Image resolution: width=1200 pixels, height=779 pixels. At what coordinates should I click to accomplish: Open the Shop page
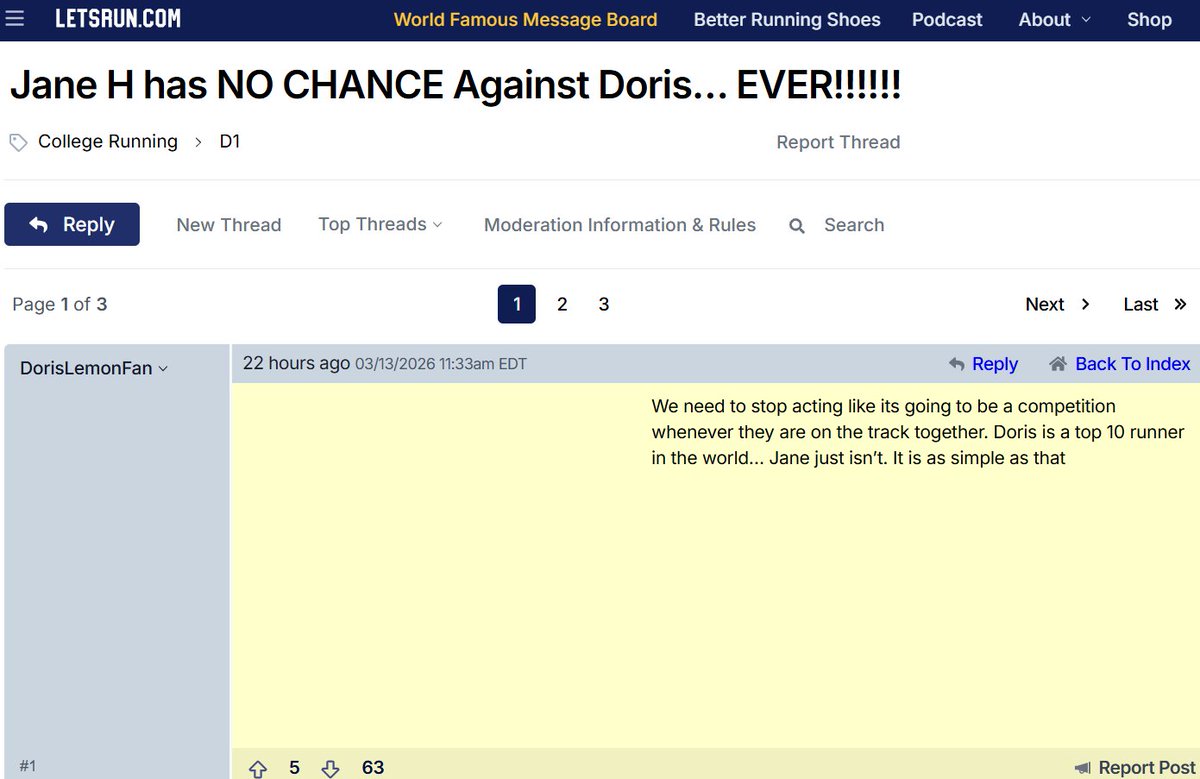[1149, 20]
